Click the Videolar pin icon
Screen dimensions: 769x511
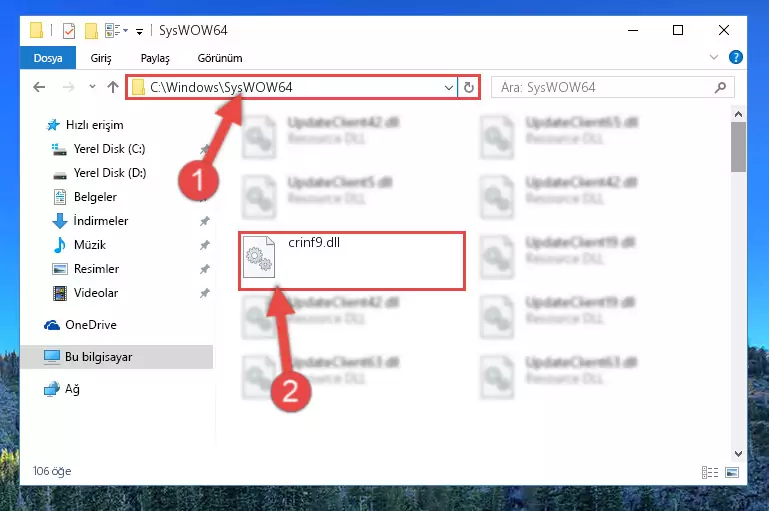click(x=205, y=293)
